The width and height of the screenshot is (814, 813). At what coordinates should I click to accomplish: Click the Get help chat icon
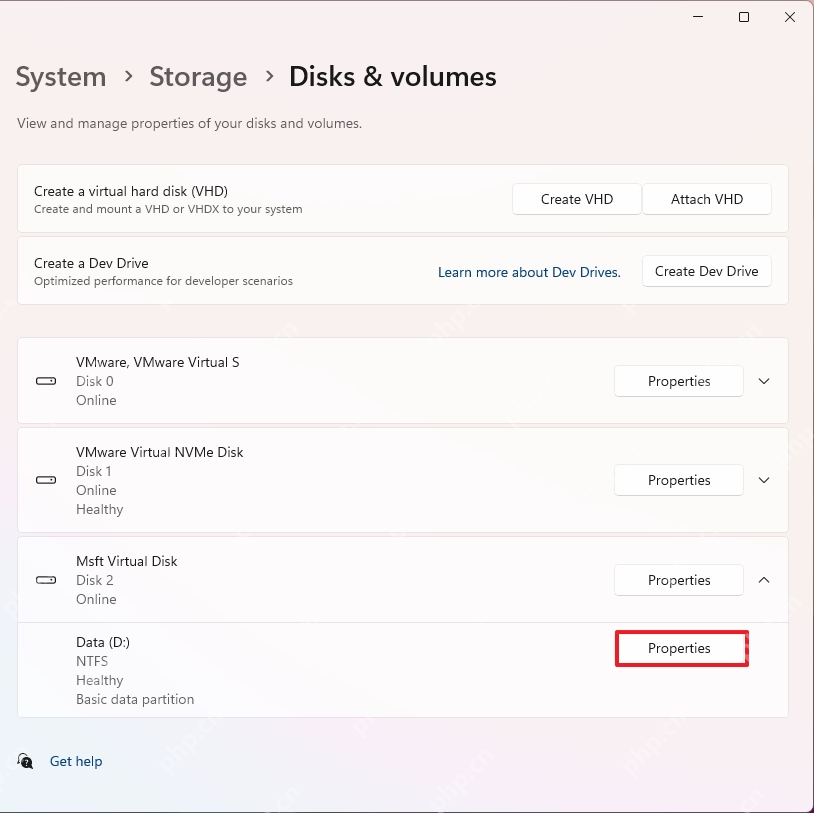[x=25, y=761]
